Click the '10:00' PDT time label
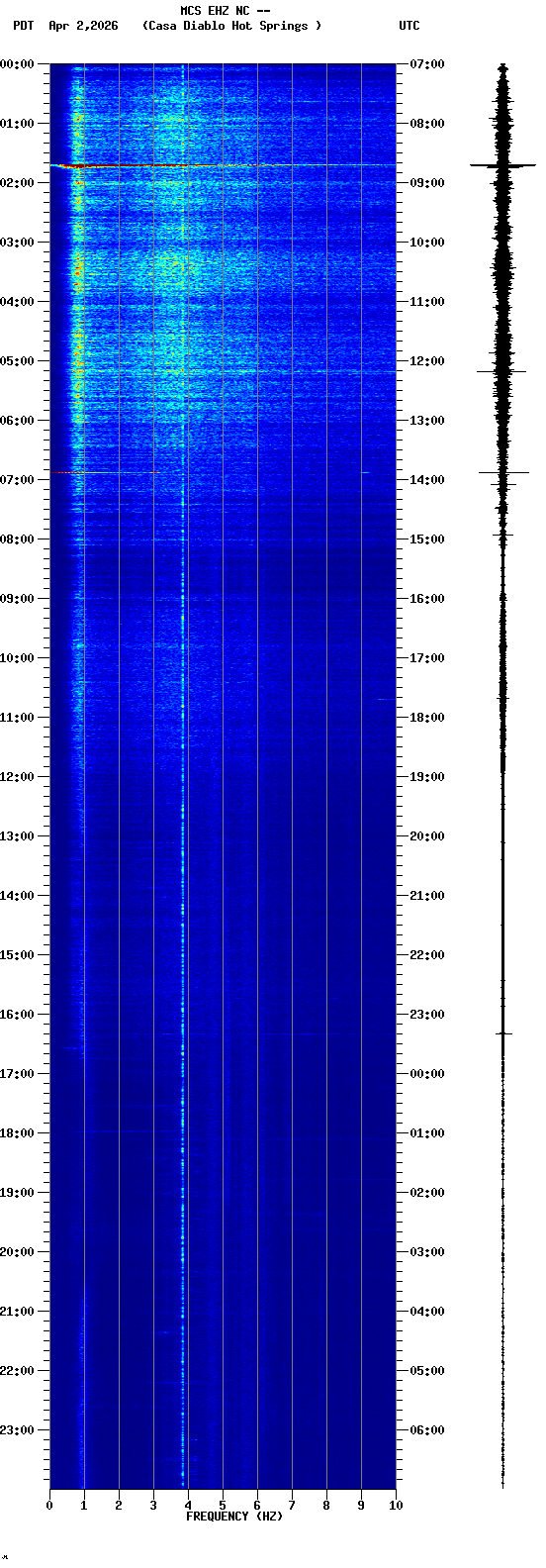Viewport: 546px width, 1568px height. pos(17,658)
